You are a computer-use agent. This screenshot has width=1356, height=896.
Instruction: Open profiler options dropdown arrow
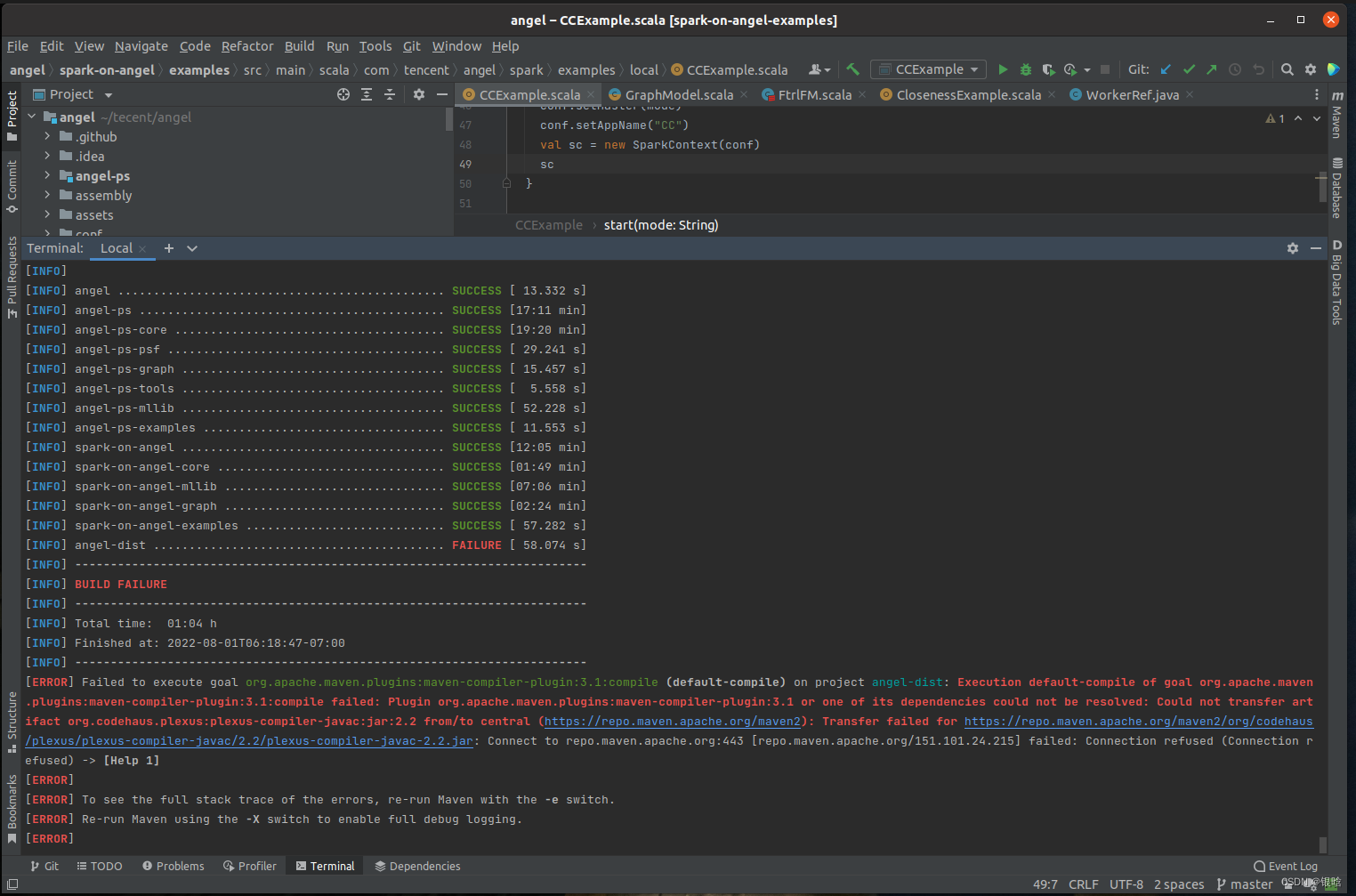click(1087, 70)
